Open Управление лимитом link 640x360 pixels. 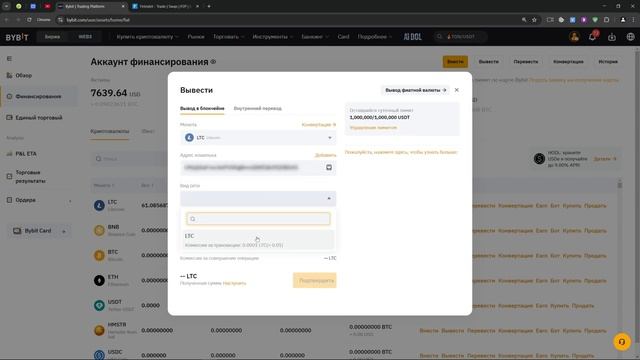point(373,128)
